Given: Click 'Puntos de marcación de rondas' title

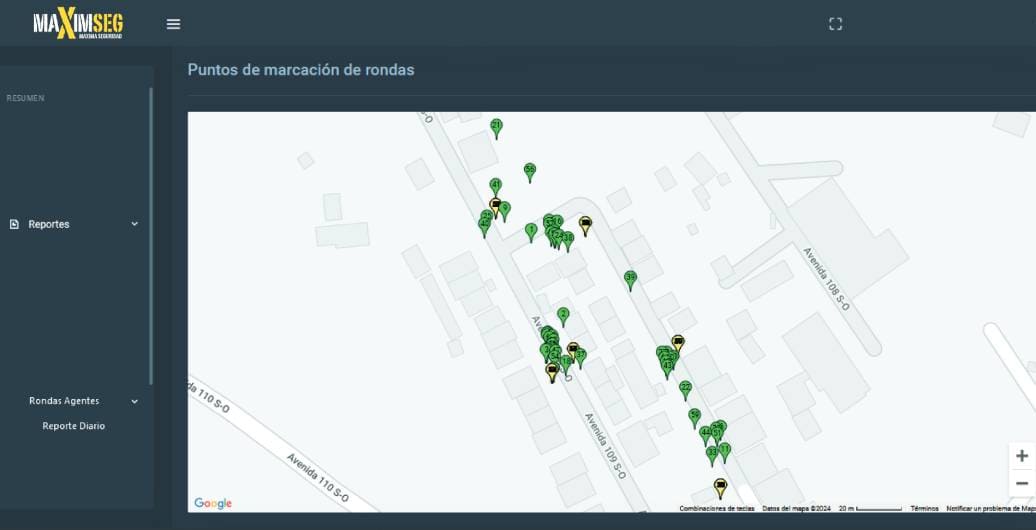Looking at the screenshot, I should tap(301, 69).
